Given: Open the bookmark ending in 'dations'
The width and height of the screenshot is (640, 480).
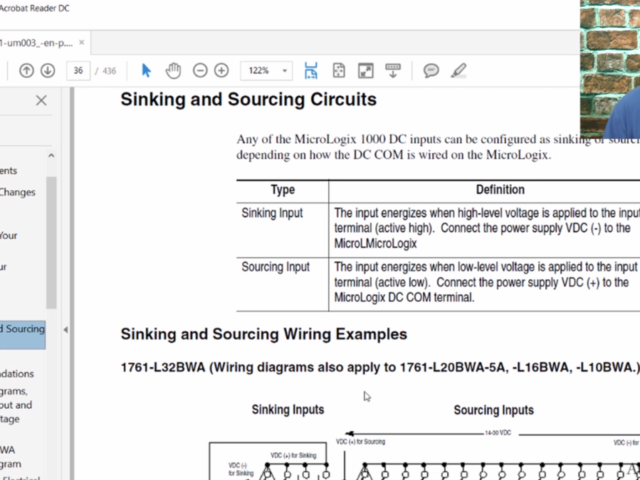Looking at the screenshot, I should [17, 373].
